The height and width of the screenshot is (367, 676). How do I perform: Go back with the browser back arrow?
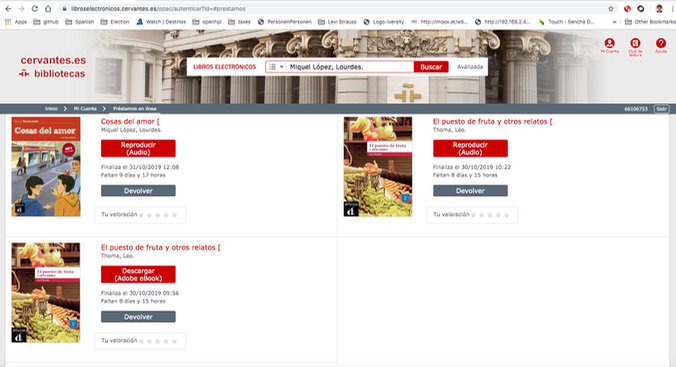coord(8,9)
